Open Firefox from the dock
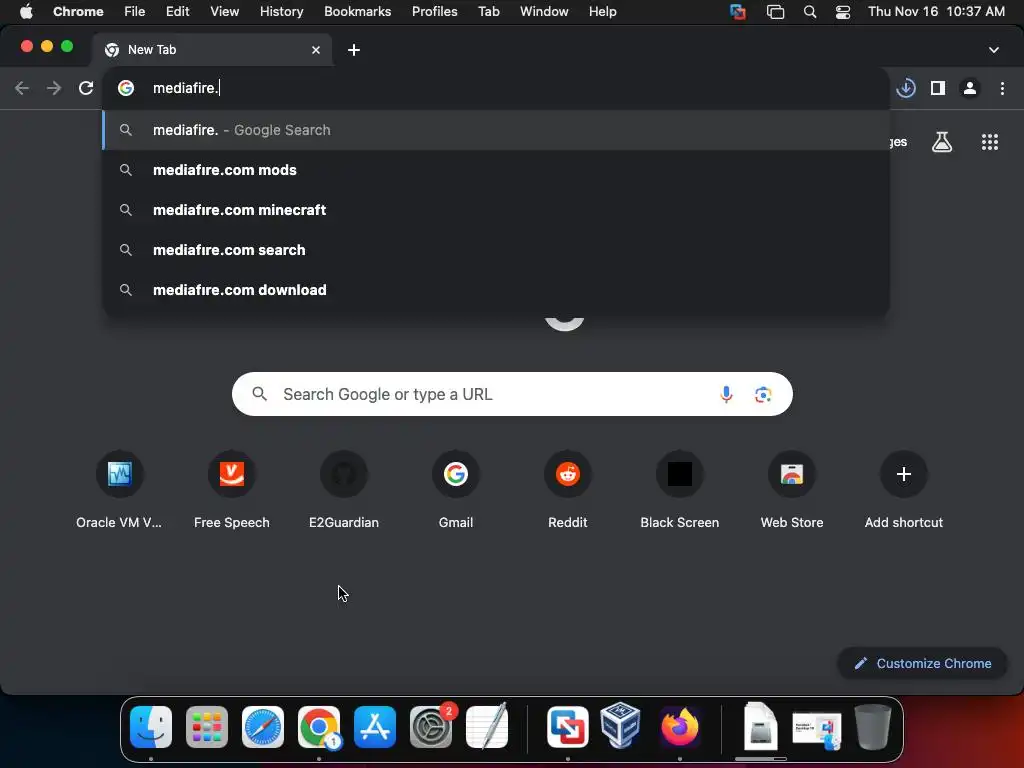1024x768 pixels. coord(680,727)
